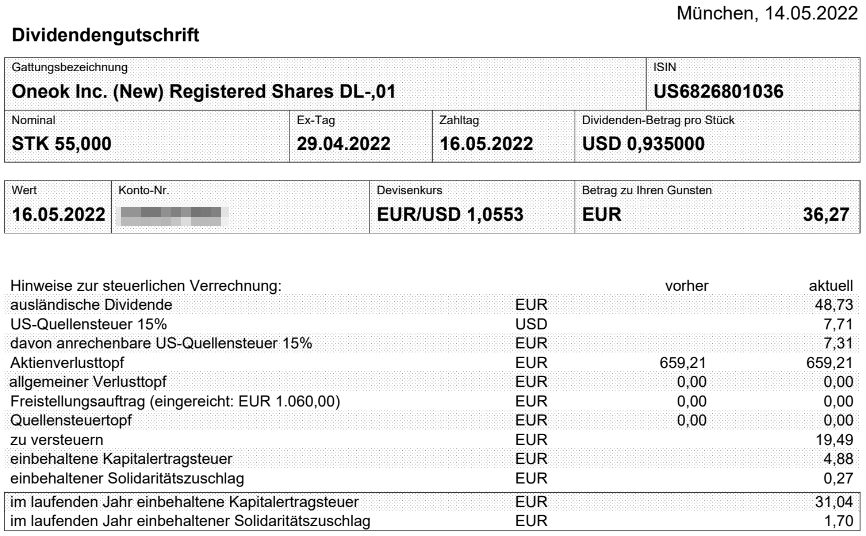The image size is (866, 536).
Task: Click the US-Quellensteuer 15% USD row
Action: click(x=88, y=324)
